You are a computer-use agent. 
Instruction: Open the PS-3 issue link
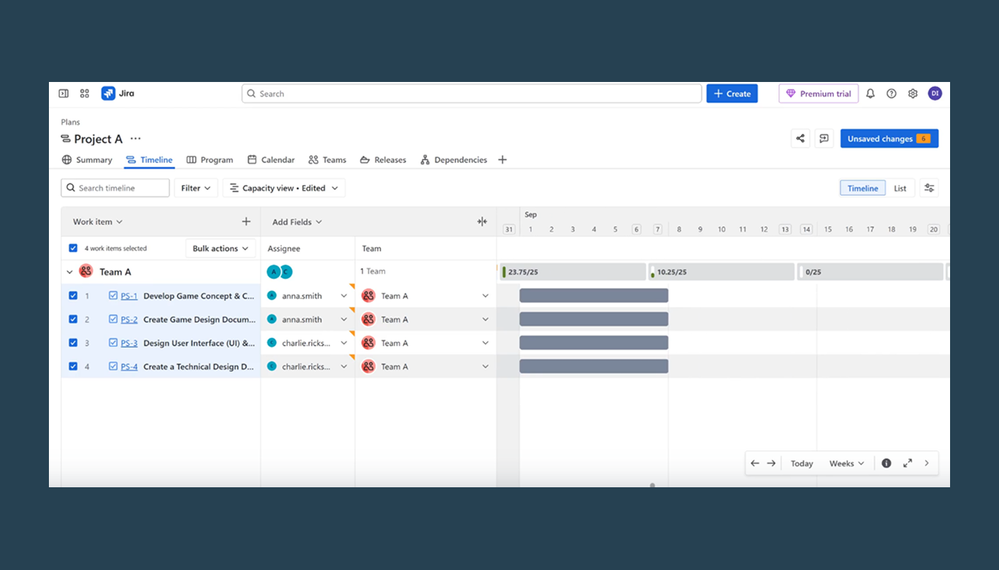click(129, 343)
